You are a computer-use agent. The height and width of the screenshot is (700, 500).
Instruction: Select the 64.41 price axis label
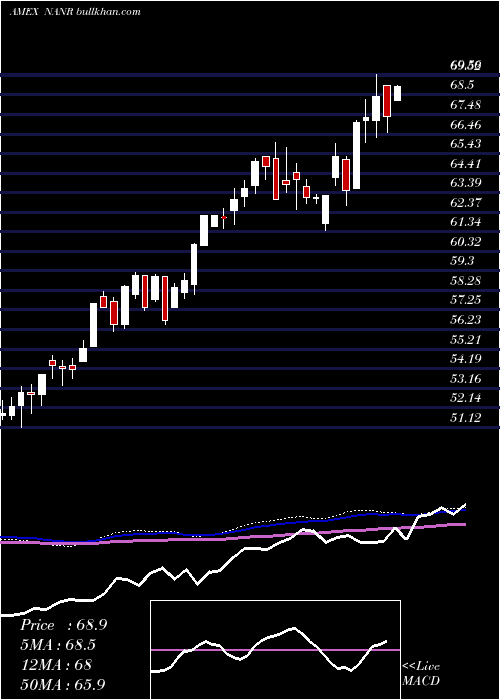point(466,163)
